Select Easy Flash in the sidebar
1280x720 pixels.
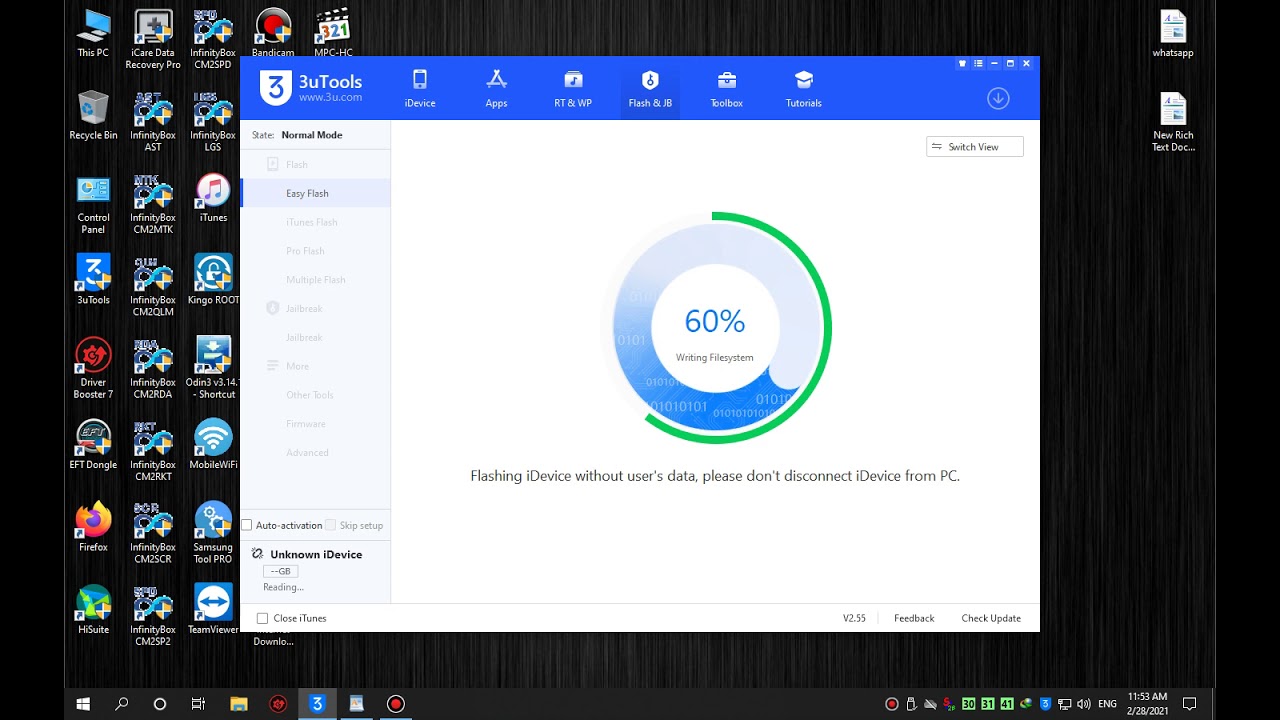(315, 193)
